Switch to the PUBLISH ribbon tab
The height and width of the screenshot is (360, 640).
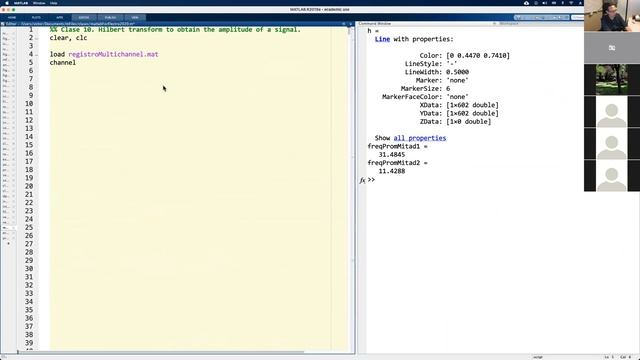[x=110, y=18]
